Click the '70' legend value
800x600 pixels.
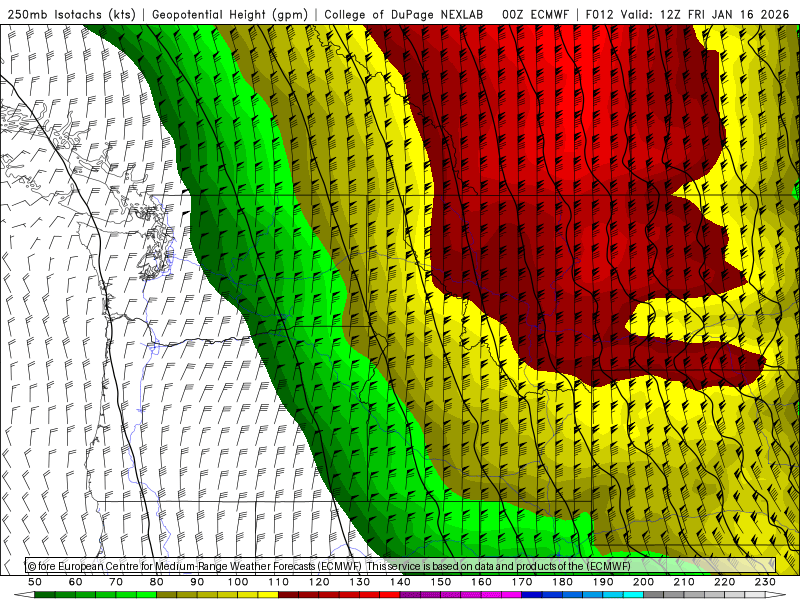coord(116,582)
